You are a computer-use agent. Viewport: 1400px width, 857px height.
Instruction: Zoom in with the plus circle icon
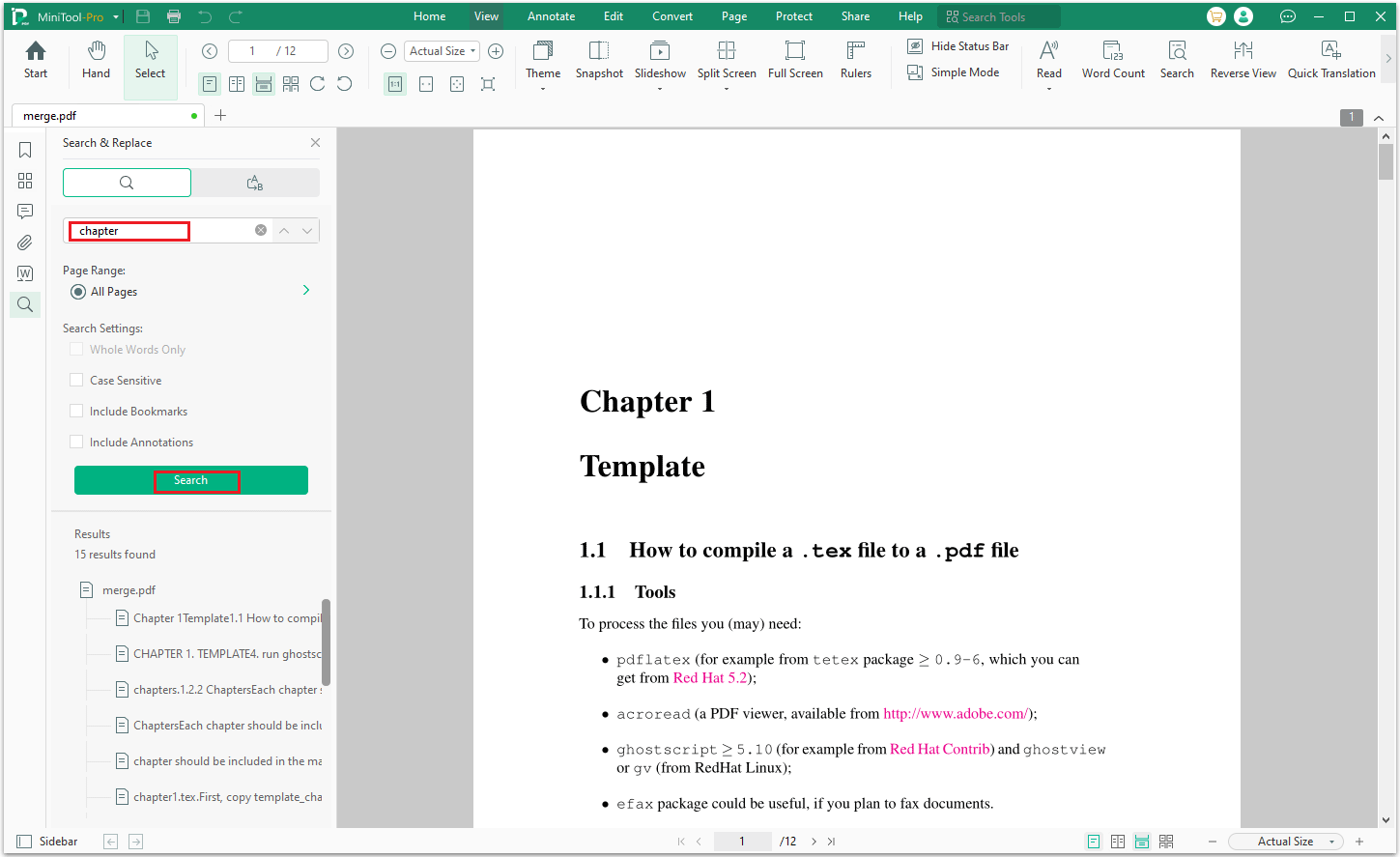tap(496, 51)
